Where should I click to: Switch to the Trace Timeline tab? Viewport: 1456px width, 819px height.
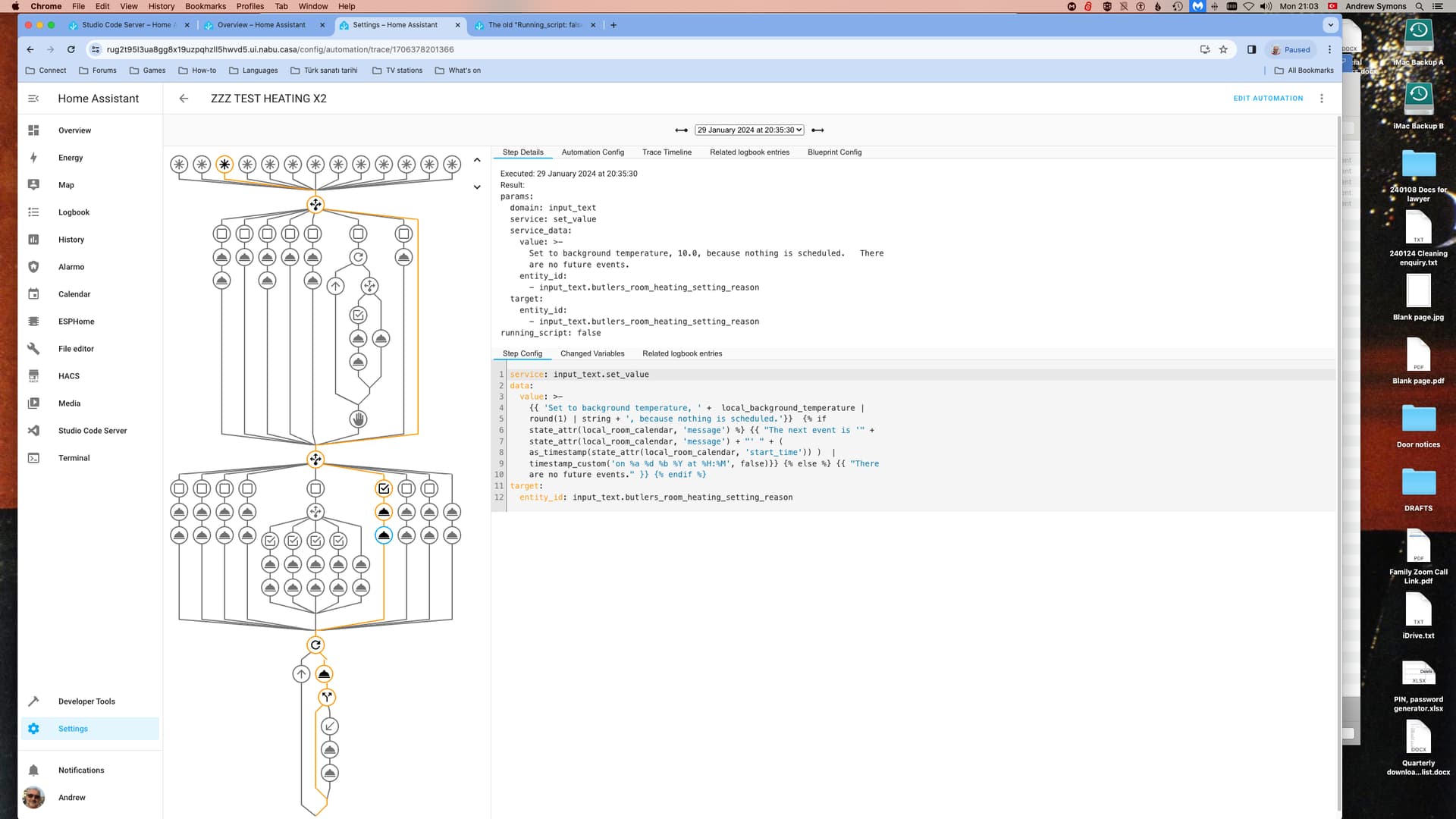[x=667, y=152]
